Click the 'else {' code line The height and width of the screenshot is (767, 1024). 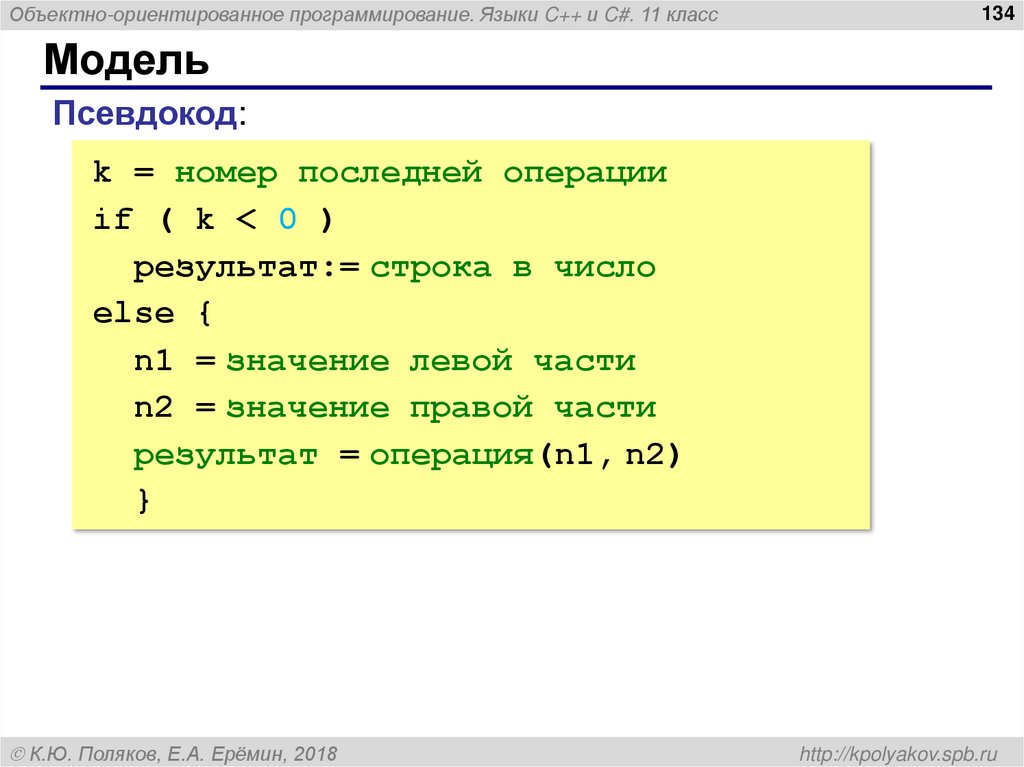152,314
